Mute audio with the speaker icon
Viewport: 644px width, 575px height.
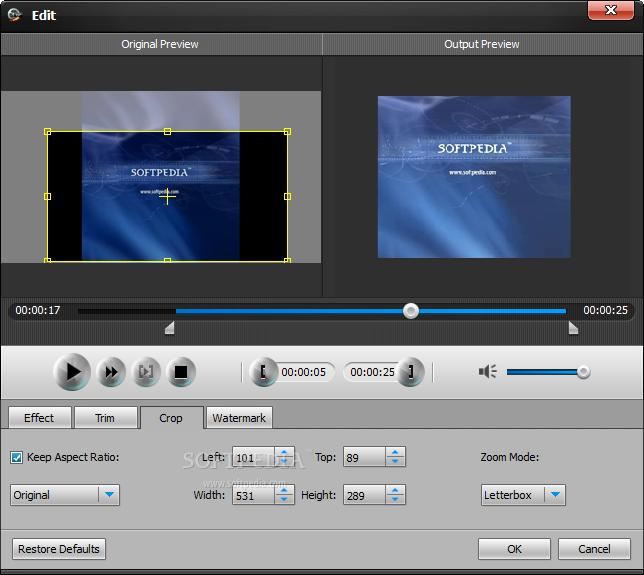click(488, 372)
